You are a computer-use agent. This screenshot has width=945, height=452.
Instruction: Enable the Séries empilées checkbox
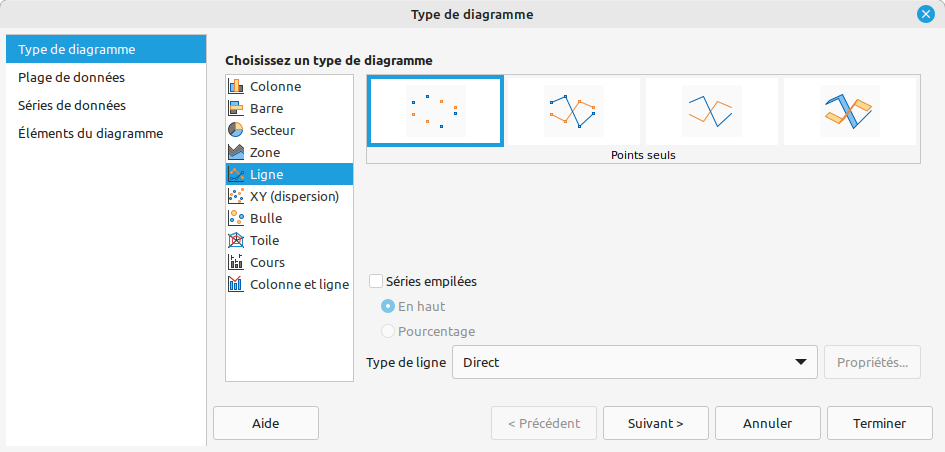coord(376,282)
